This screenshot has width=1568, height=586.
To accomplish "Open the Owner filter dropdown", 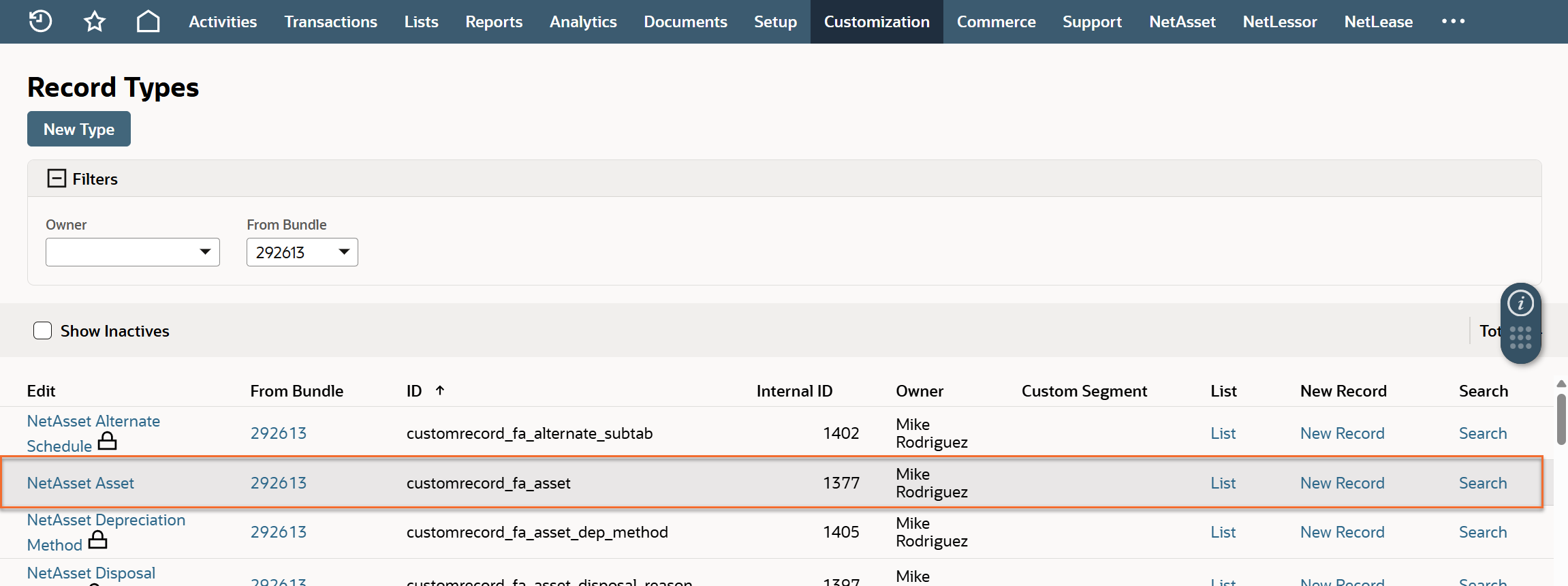I will 133,252.
